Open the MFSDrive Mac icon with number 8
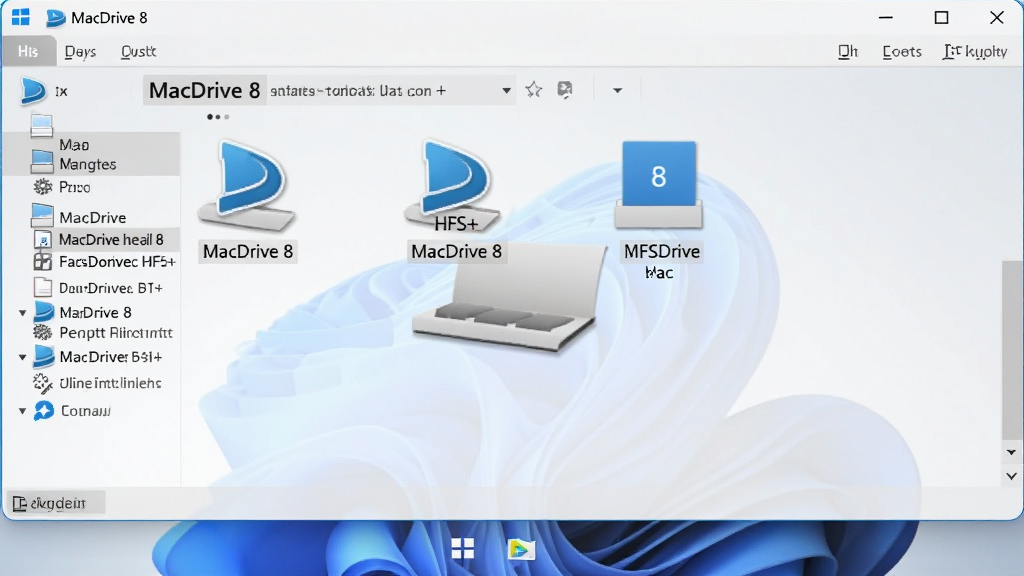Image resolution: width=1024 pixels, height=576 pixels. 658,184
